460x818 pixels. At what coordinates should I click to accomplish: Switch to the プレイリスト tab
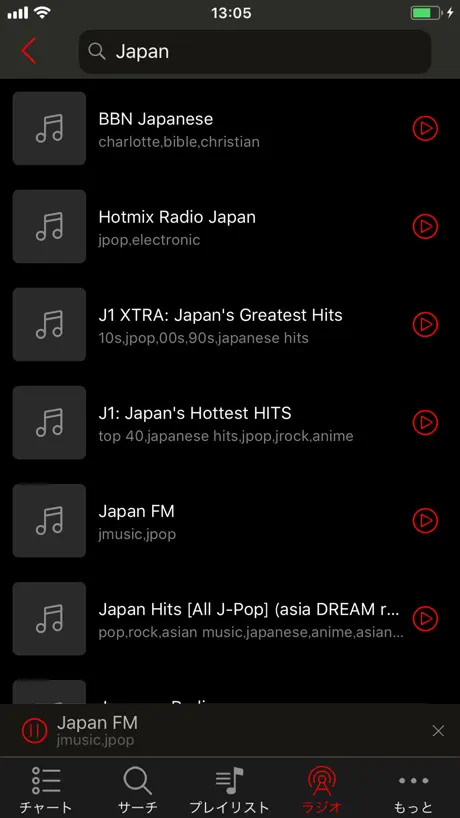229,789
